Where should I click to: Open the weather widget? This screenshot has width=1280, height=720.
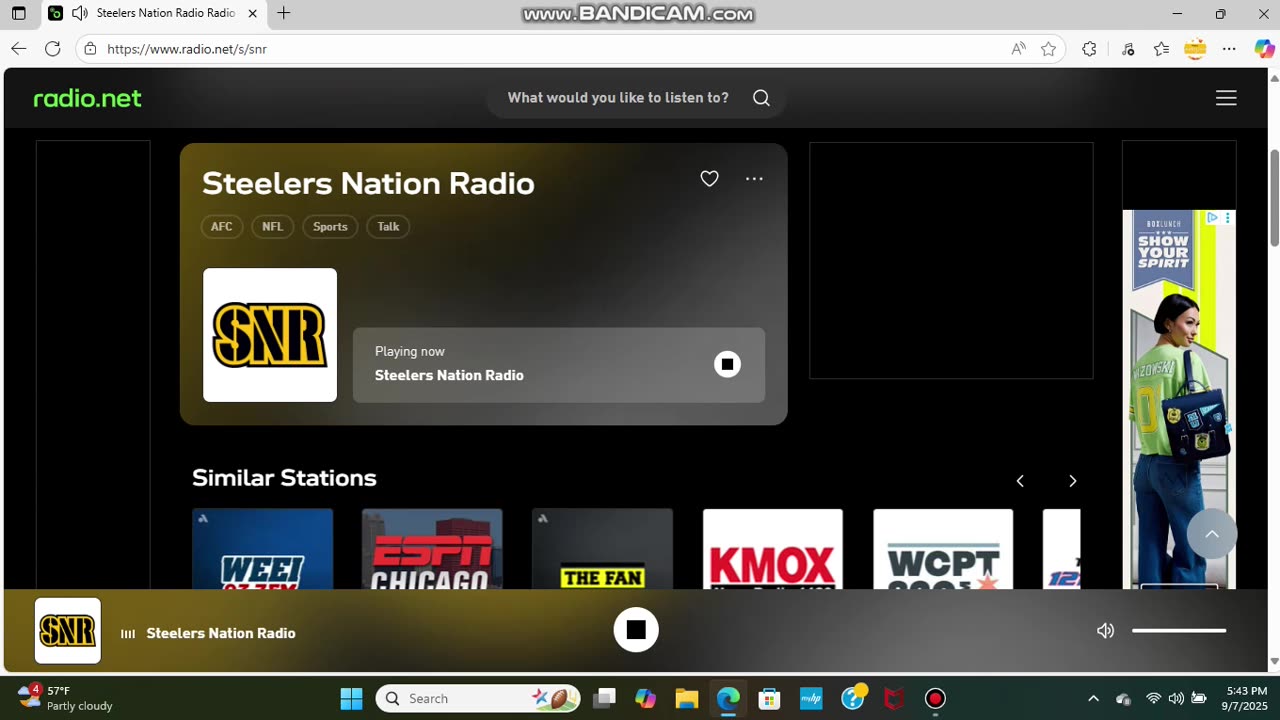click(x=66, y=698)
